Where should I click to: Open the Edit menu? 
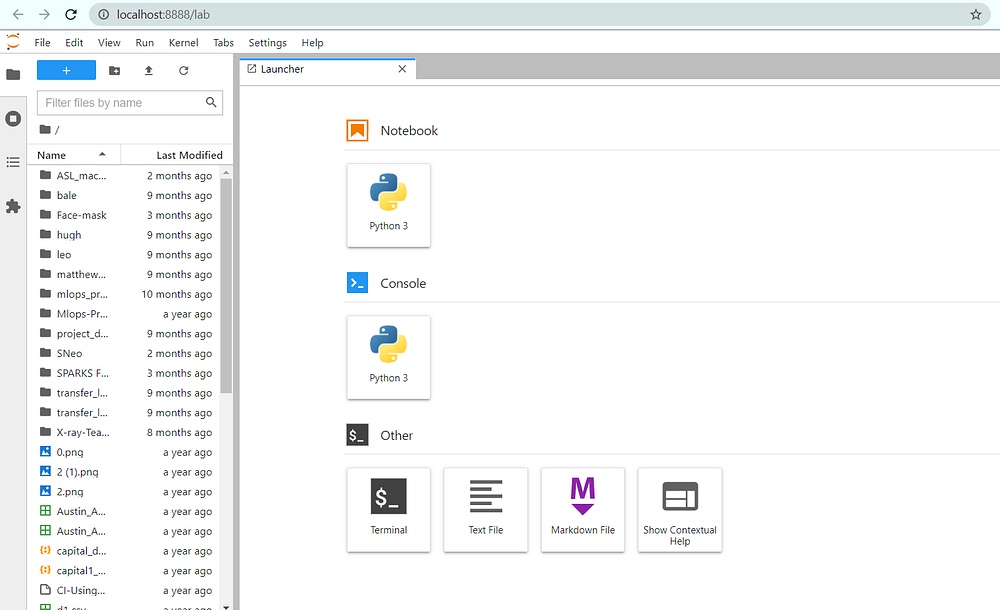(74, 43)
